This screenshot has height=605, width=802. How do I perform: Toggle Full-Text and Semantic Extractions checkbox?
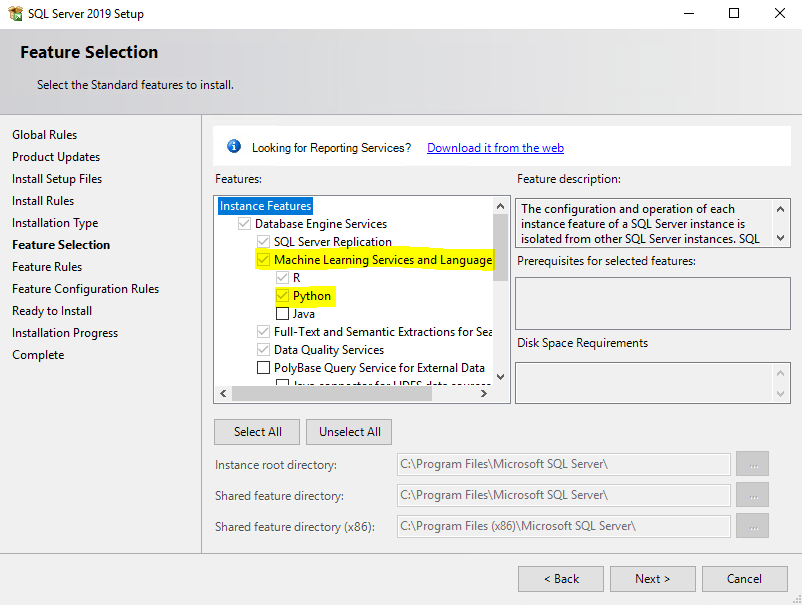coord(263,331)
